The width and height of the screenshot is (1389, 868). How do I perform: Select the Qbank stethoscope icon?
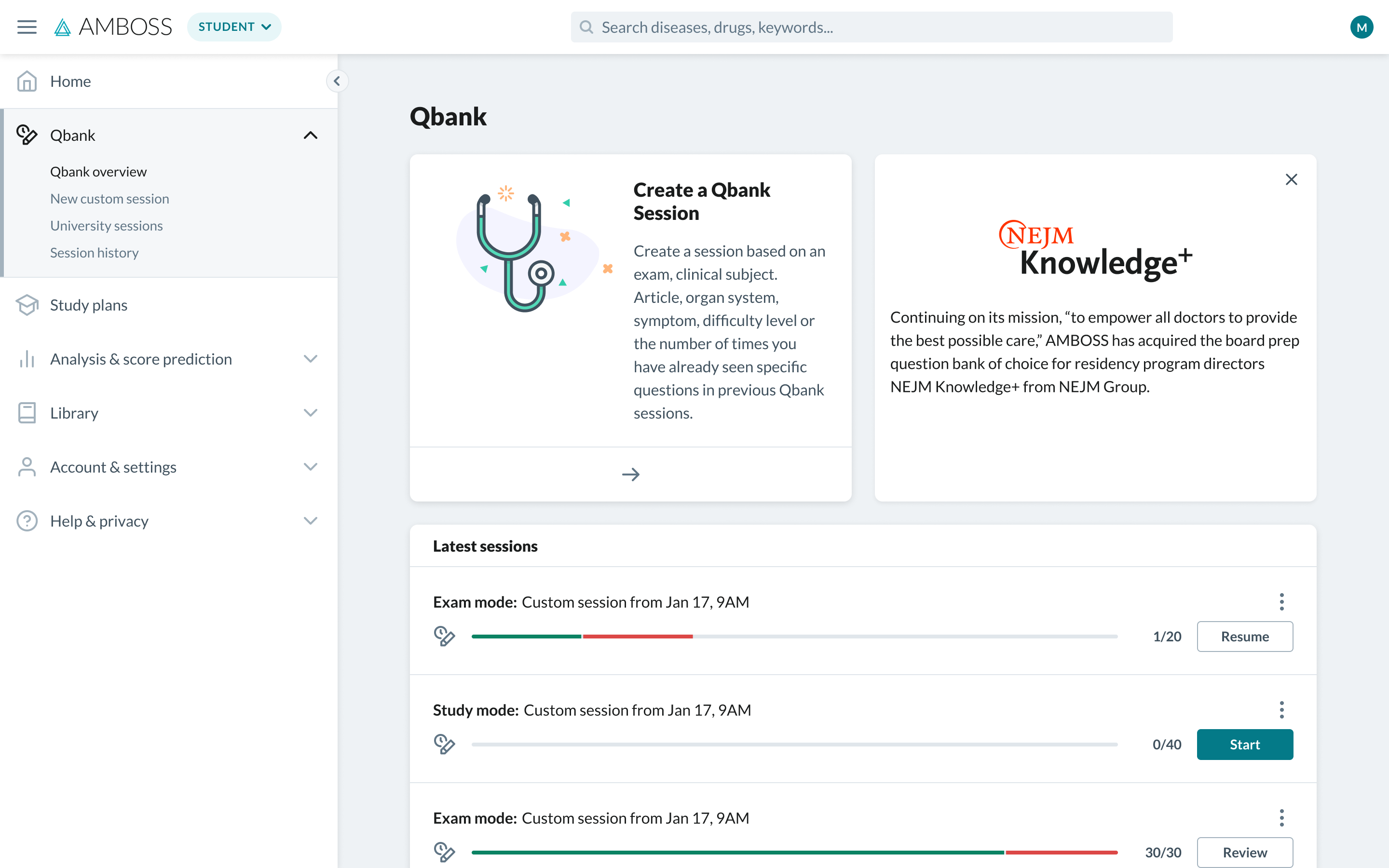26,135
